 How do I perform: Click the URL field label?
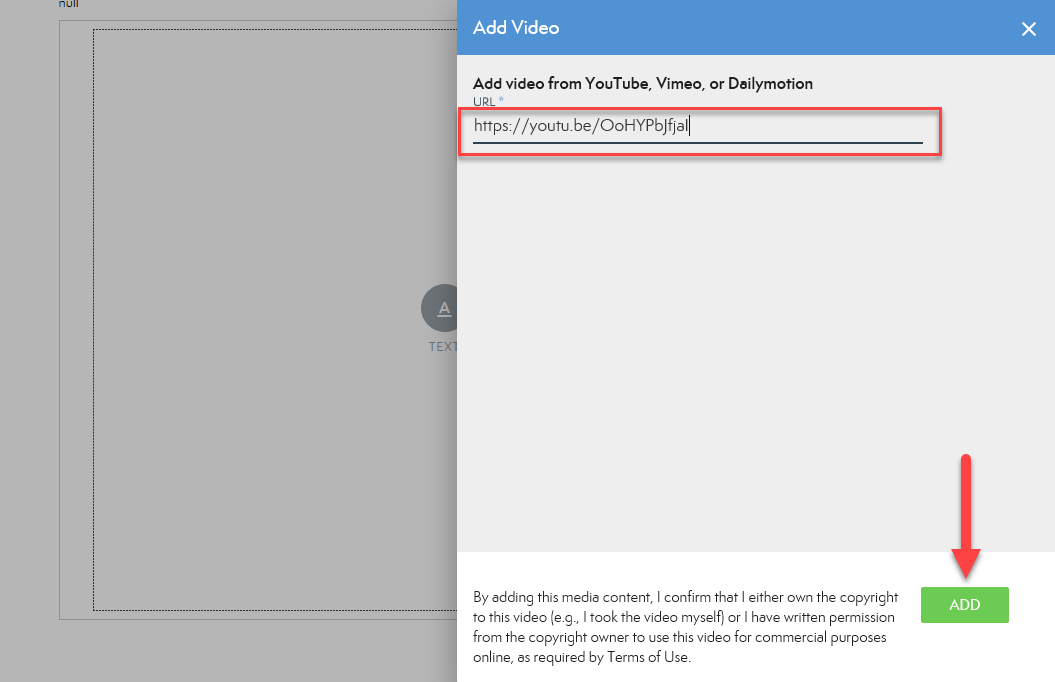[484, 102]
